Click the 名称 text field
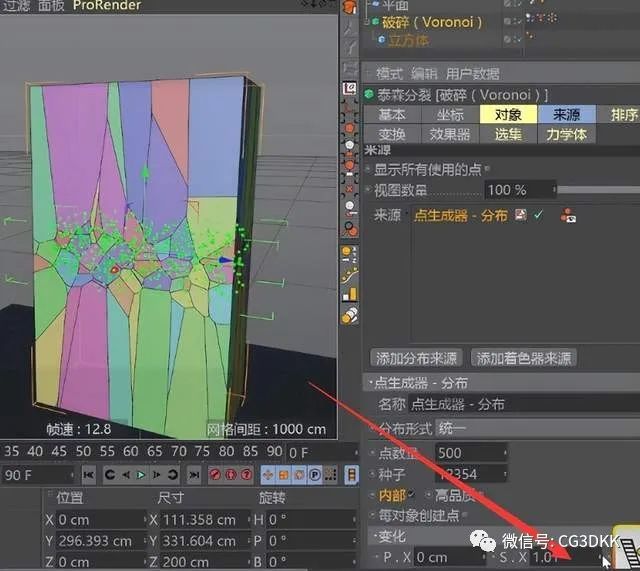Screen dimensions: 640x571 (x=525, y=404)
